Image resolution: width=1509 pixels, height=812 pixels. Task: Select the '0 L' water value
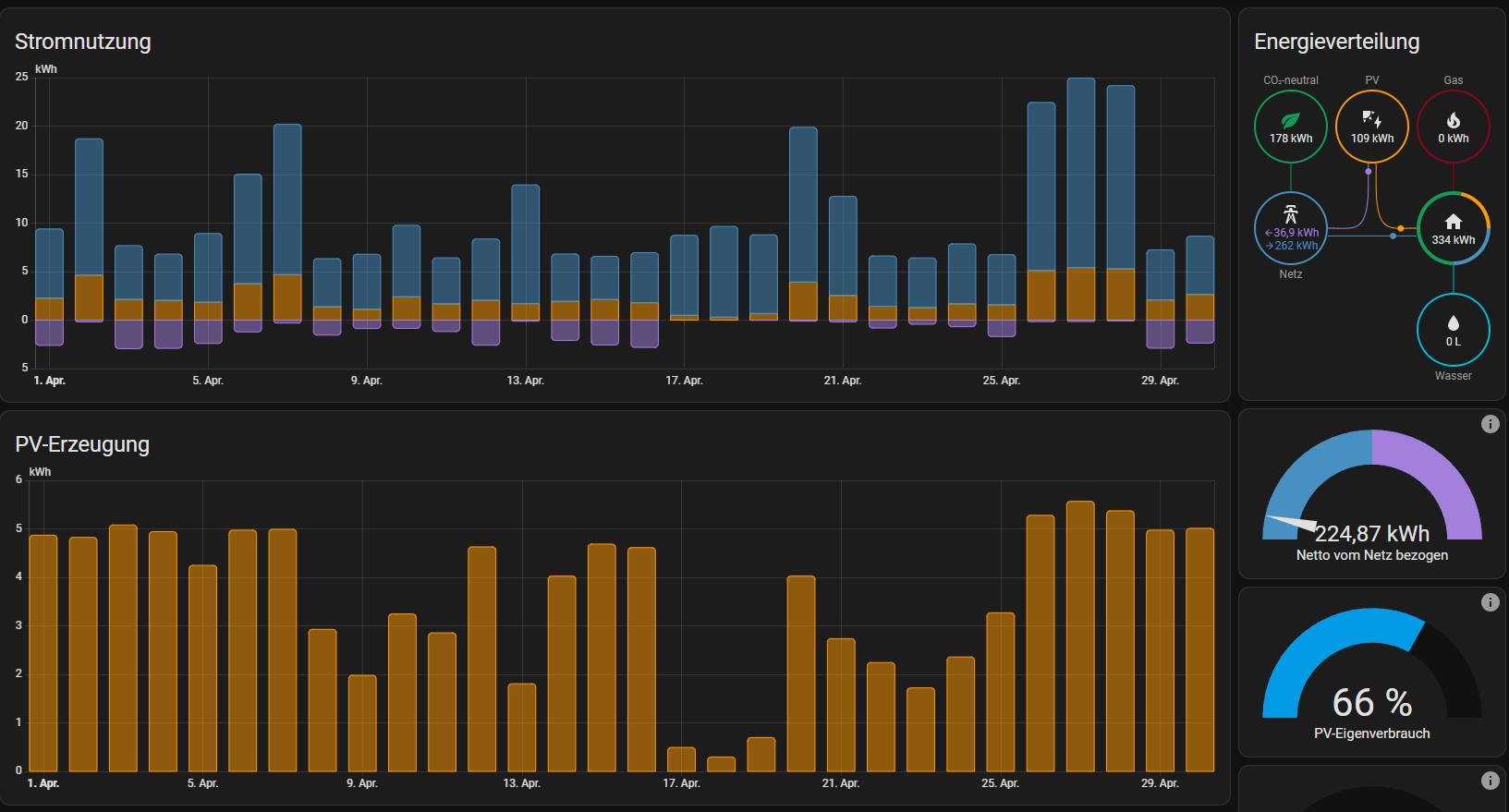pos(1454,342)
